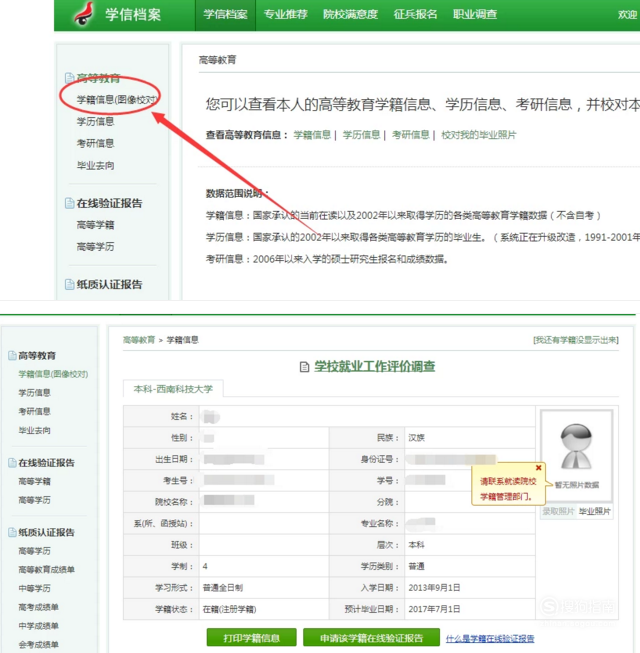640x653 pixels.
Task: Click the 2013年9月1日 enrollment date value
Action: 434,588
